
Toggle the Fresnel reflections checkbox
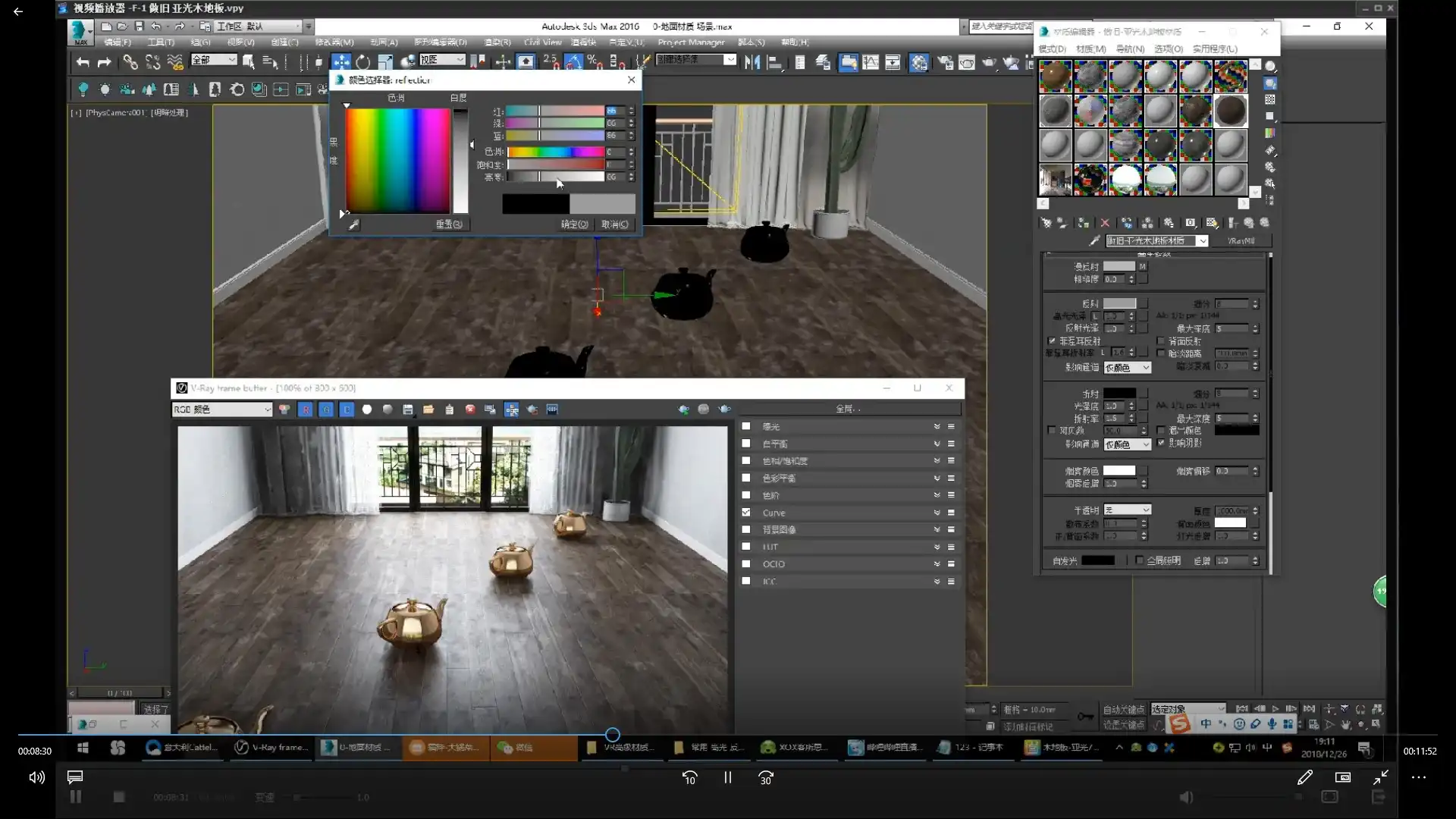tap(1052, 341)
